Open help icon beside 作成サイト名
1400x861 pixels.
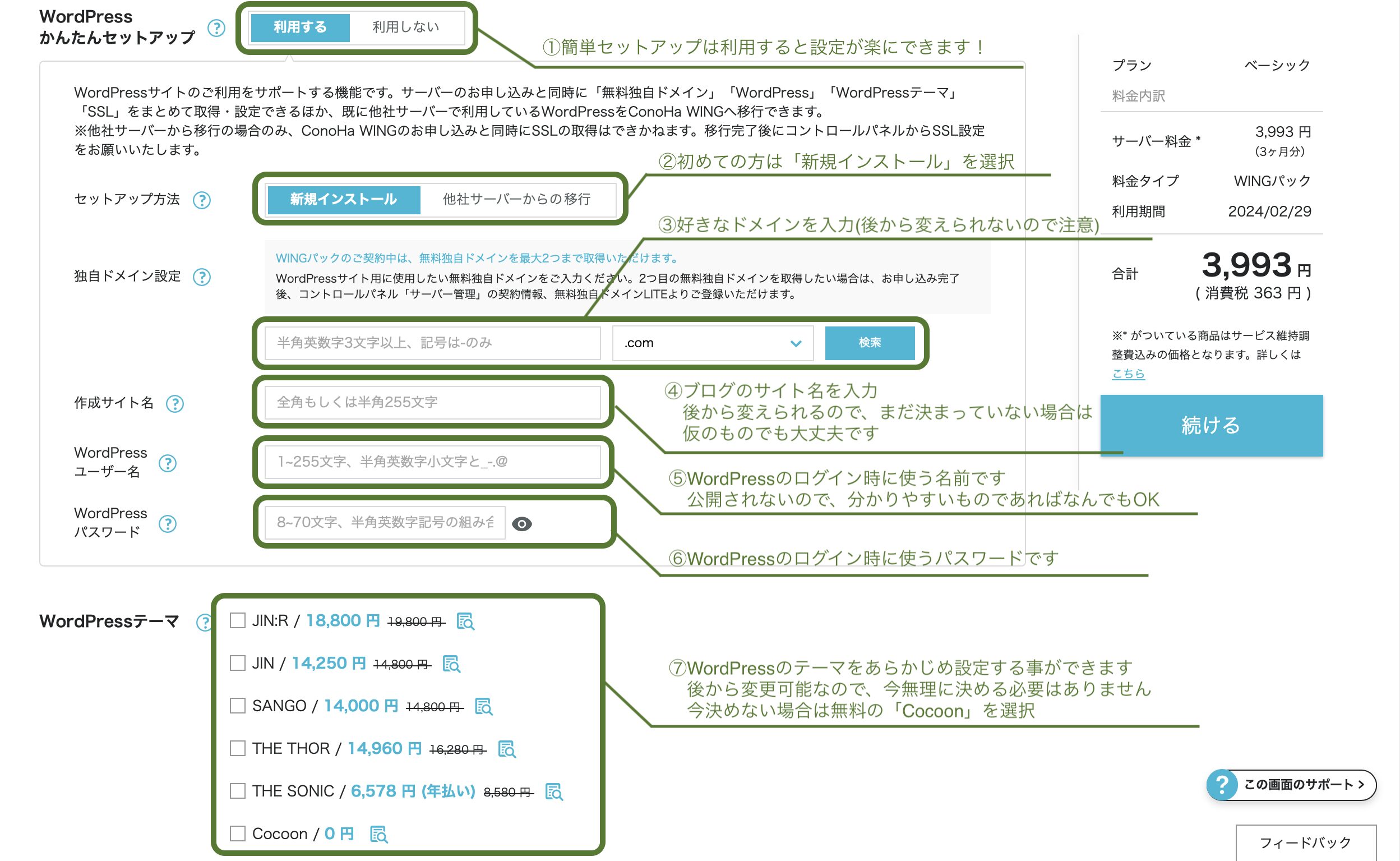click(x=175, y=404)
